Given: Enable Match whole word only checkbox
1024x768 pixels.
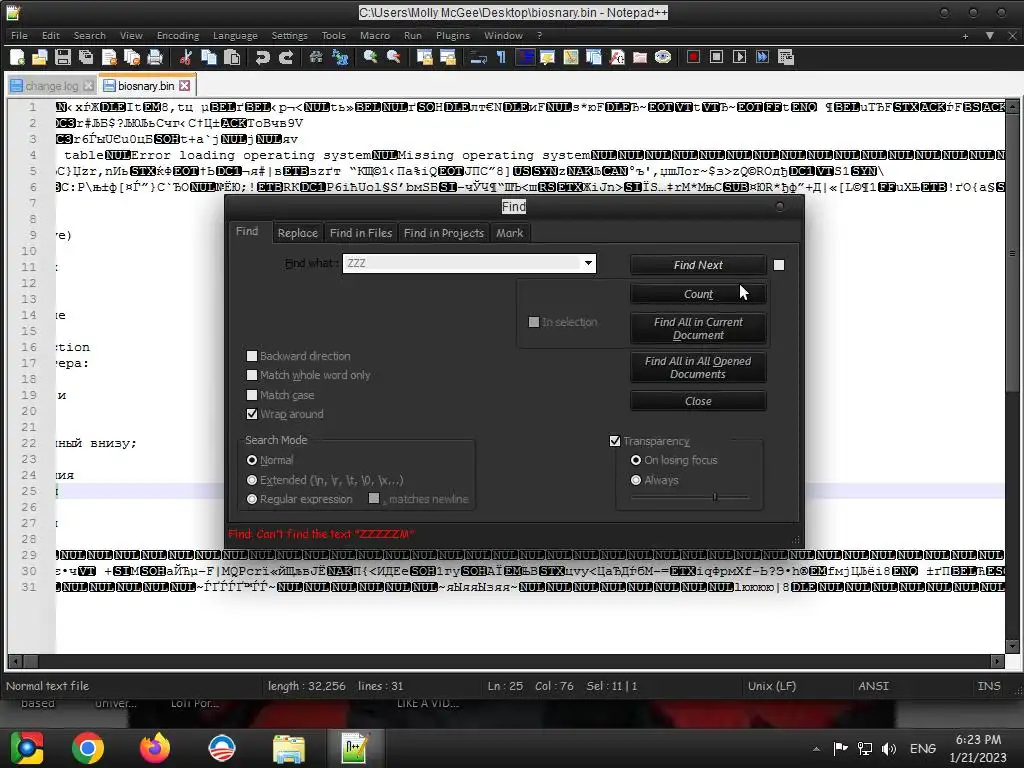Looking at the screenshot, I should pos(251,375).
